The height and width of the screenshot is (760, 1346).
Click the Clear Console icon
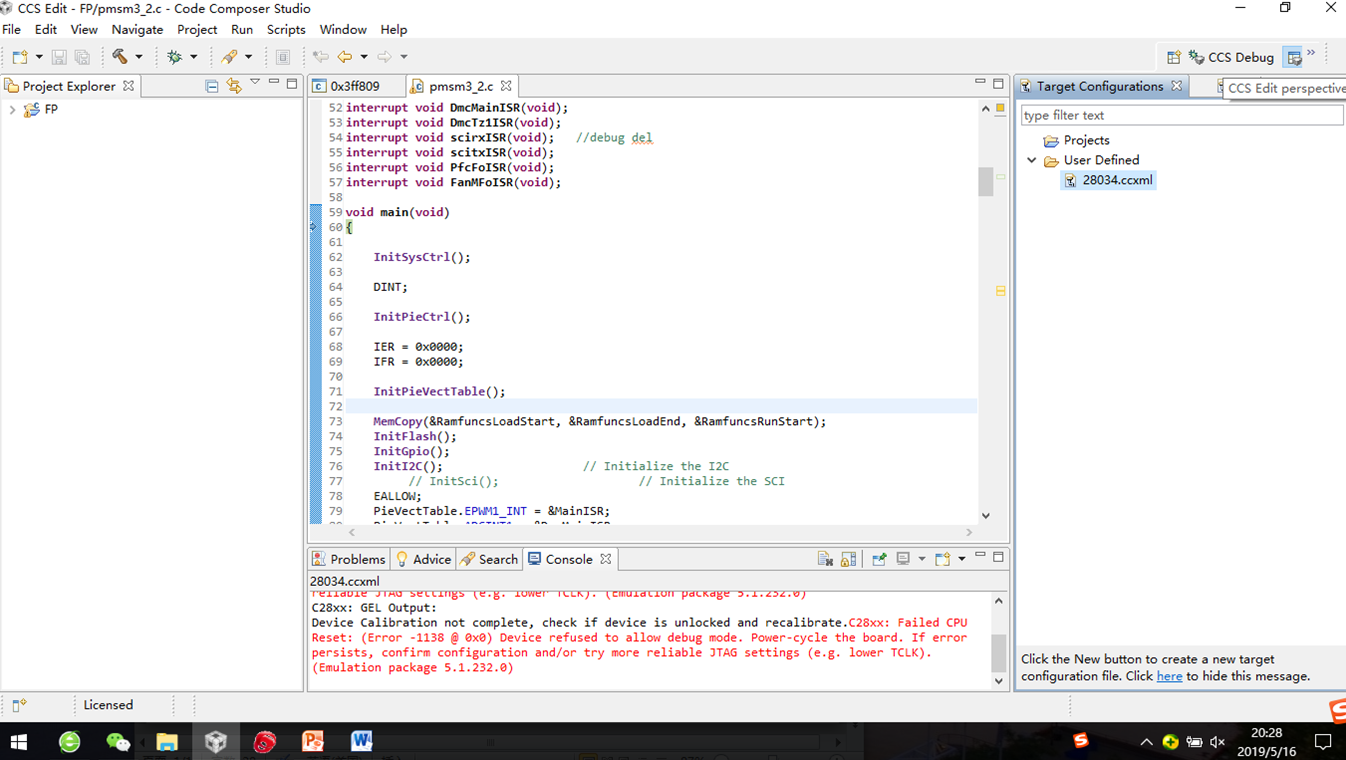pyautogui.click(x=825, y=559)
